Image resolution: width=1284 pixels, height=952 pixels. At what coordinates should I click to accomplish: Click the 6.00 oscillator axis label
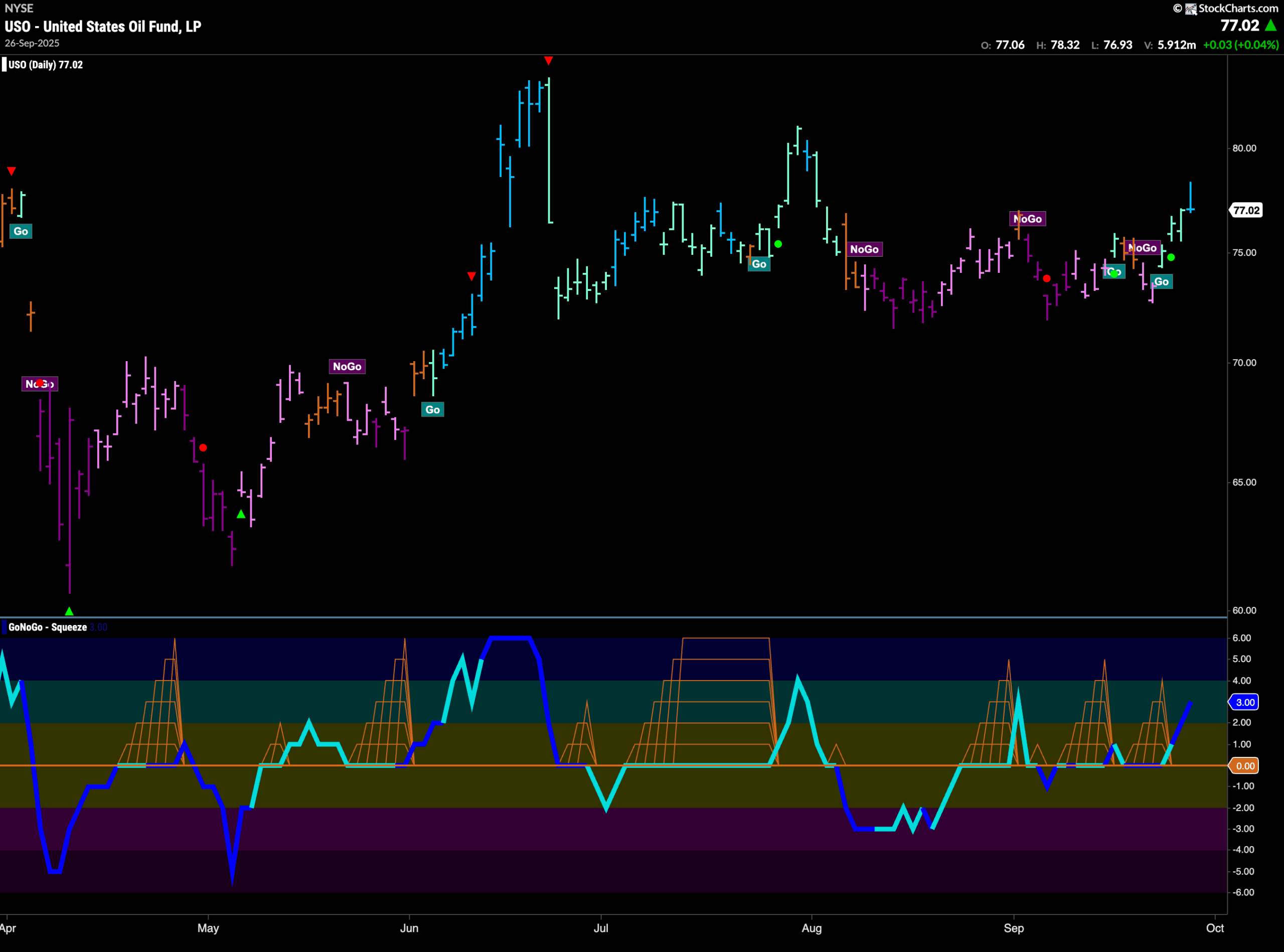click(1242, 638)
